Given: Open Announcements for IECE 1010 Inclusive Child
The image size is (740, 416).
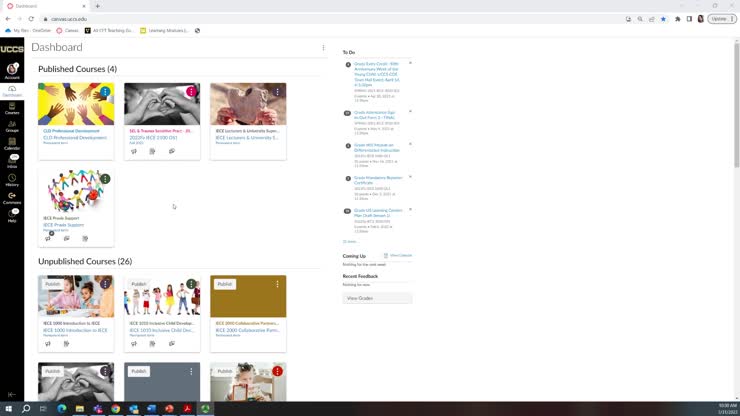Looking at the screenshot, I should [x=134, y=344].
